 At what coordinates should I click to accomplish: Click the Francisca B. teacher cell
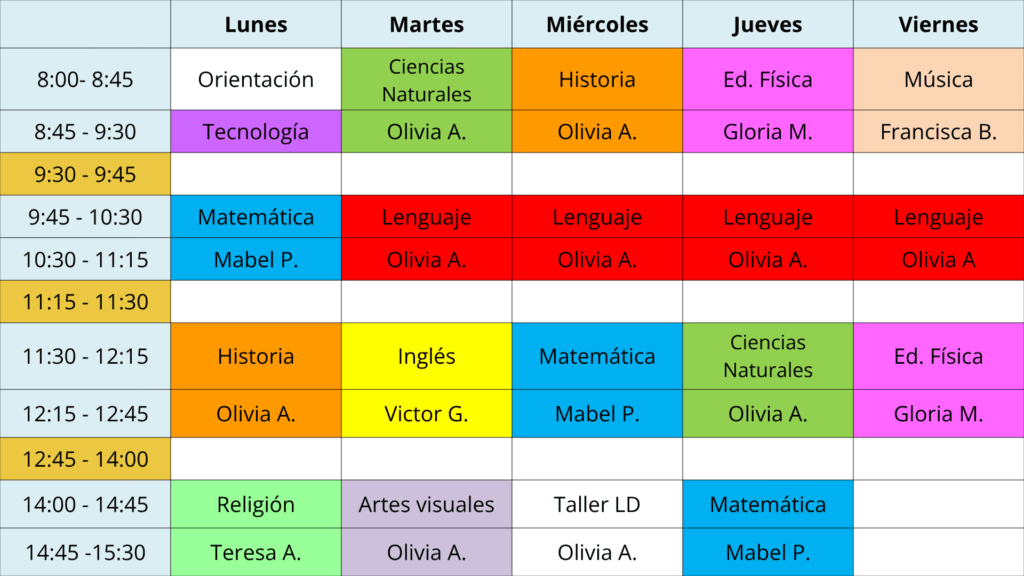tap(938, 131)
